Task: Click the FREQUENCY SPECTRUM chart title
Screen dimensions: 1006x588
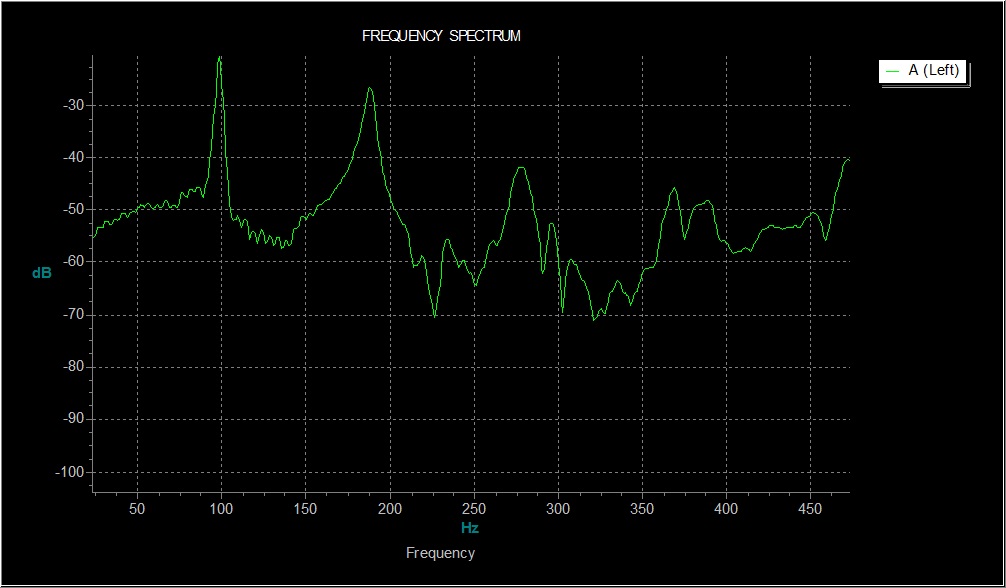Action: (x=441, y=36)
